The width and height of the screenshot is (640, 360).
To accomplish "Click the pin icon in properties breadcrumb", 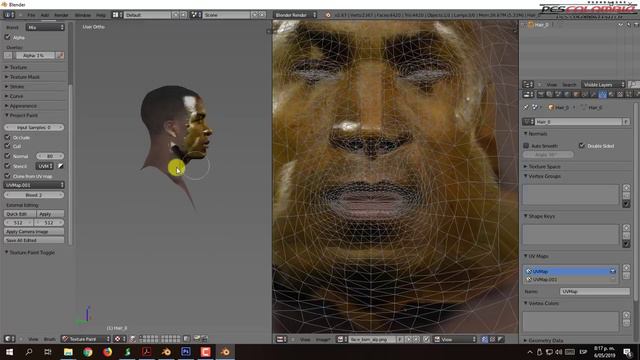I will pyautogui.click(x=526, y=107).
